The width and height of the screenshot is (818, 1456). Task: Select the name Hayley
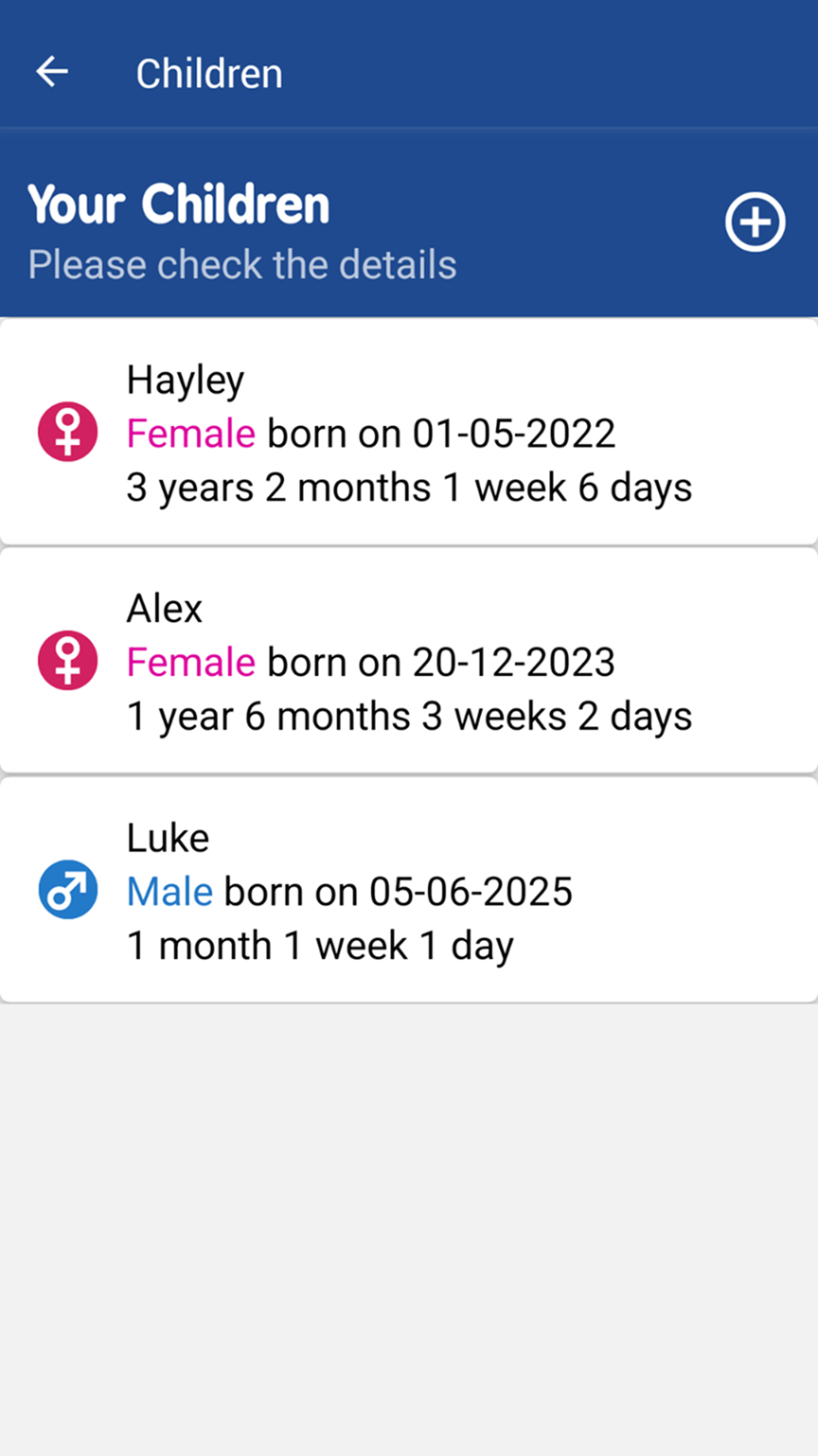point(186,381)
